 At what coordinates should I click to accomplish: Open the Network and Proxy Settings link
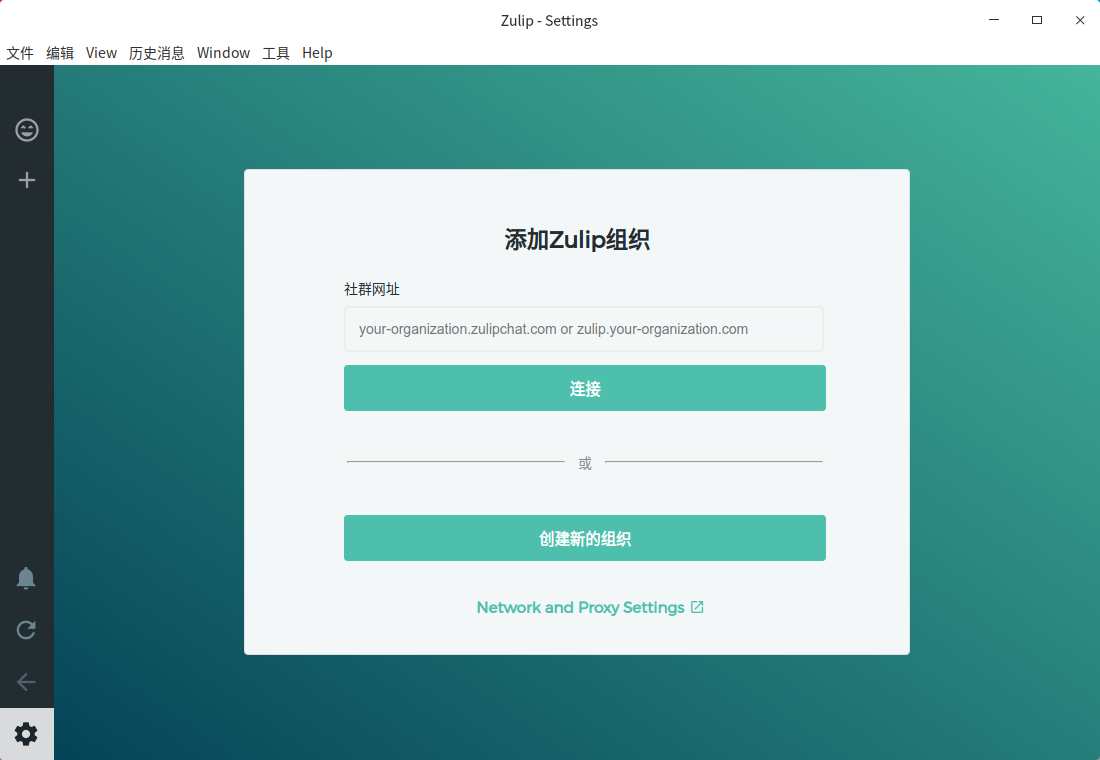tap(580, 607)
